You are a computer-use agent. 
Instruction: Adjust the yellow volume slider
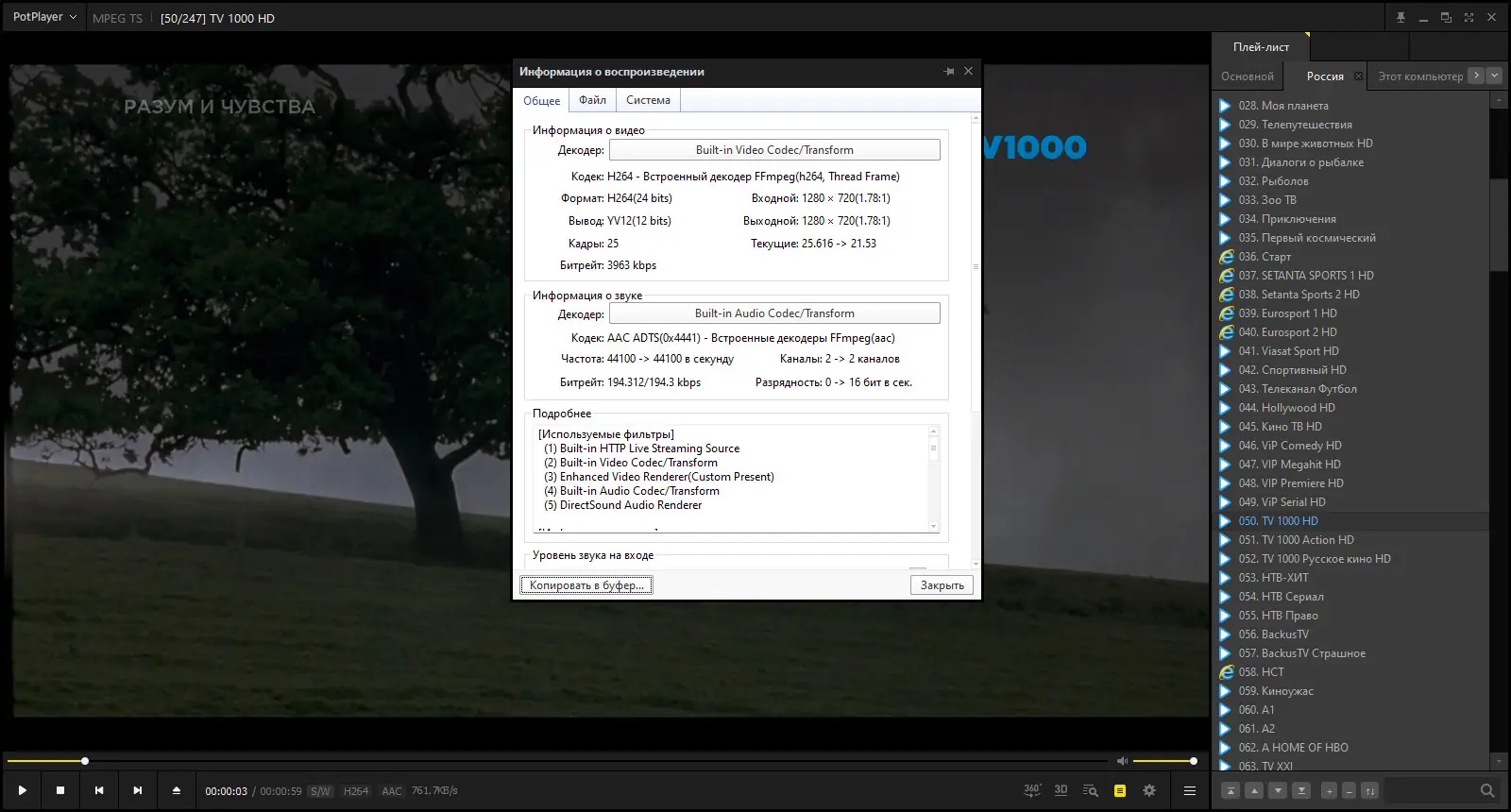point(1163,761)
